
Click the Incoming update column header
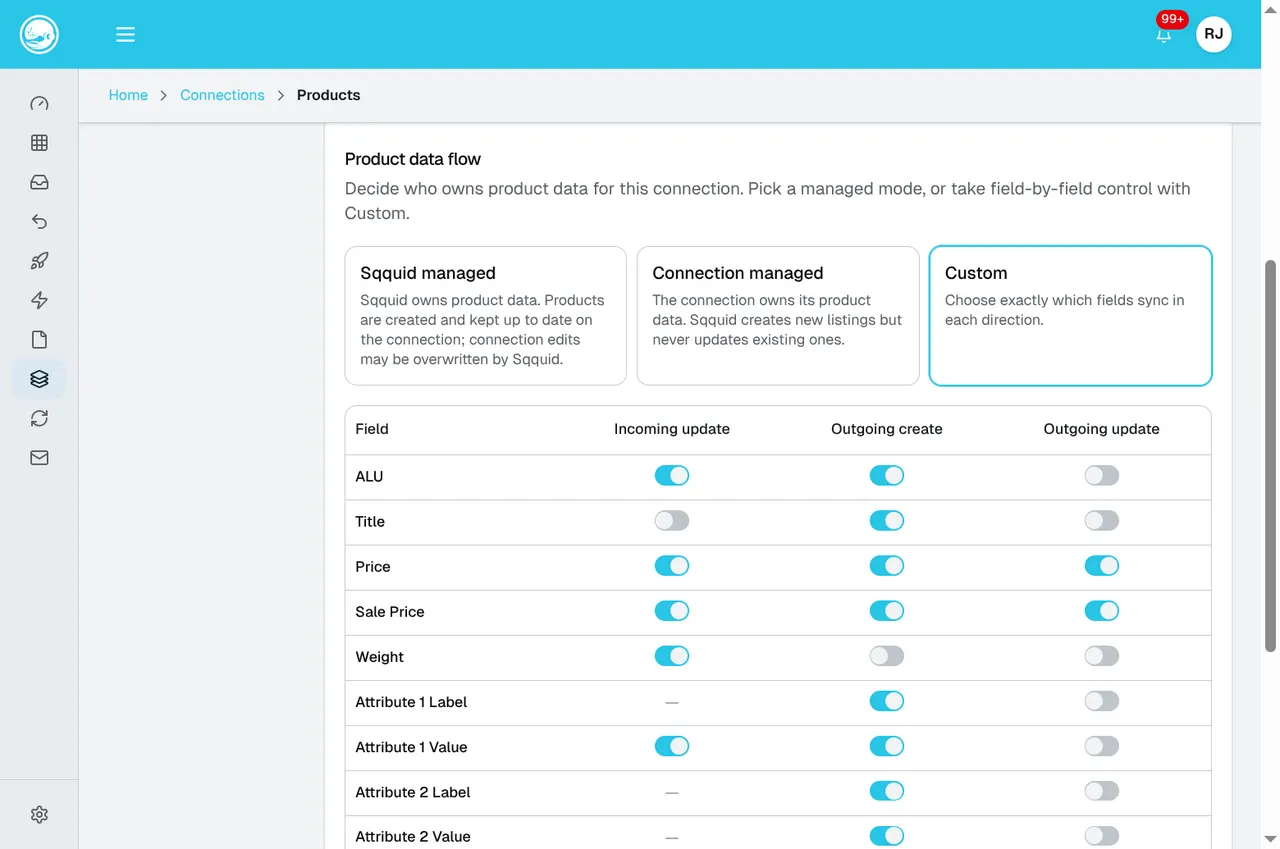coord(672,429)
